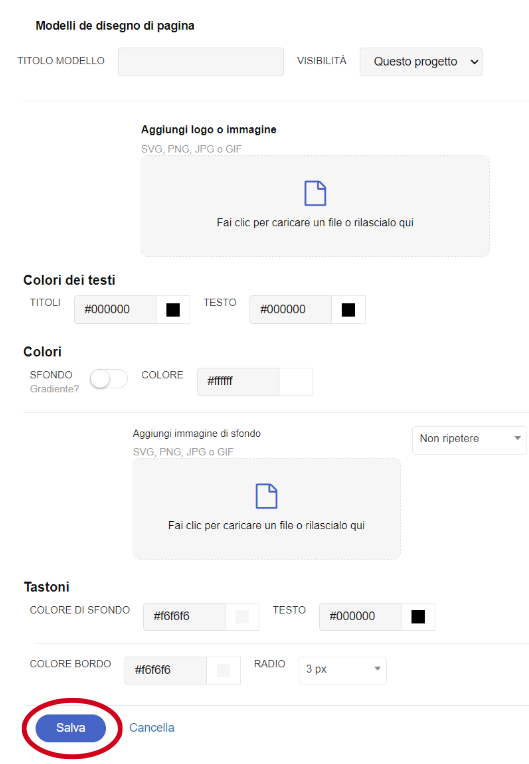This screenshot has width=529, height=764.
Task: Click the background image upload file icon
Action: [266, 496]
